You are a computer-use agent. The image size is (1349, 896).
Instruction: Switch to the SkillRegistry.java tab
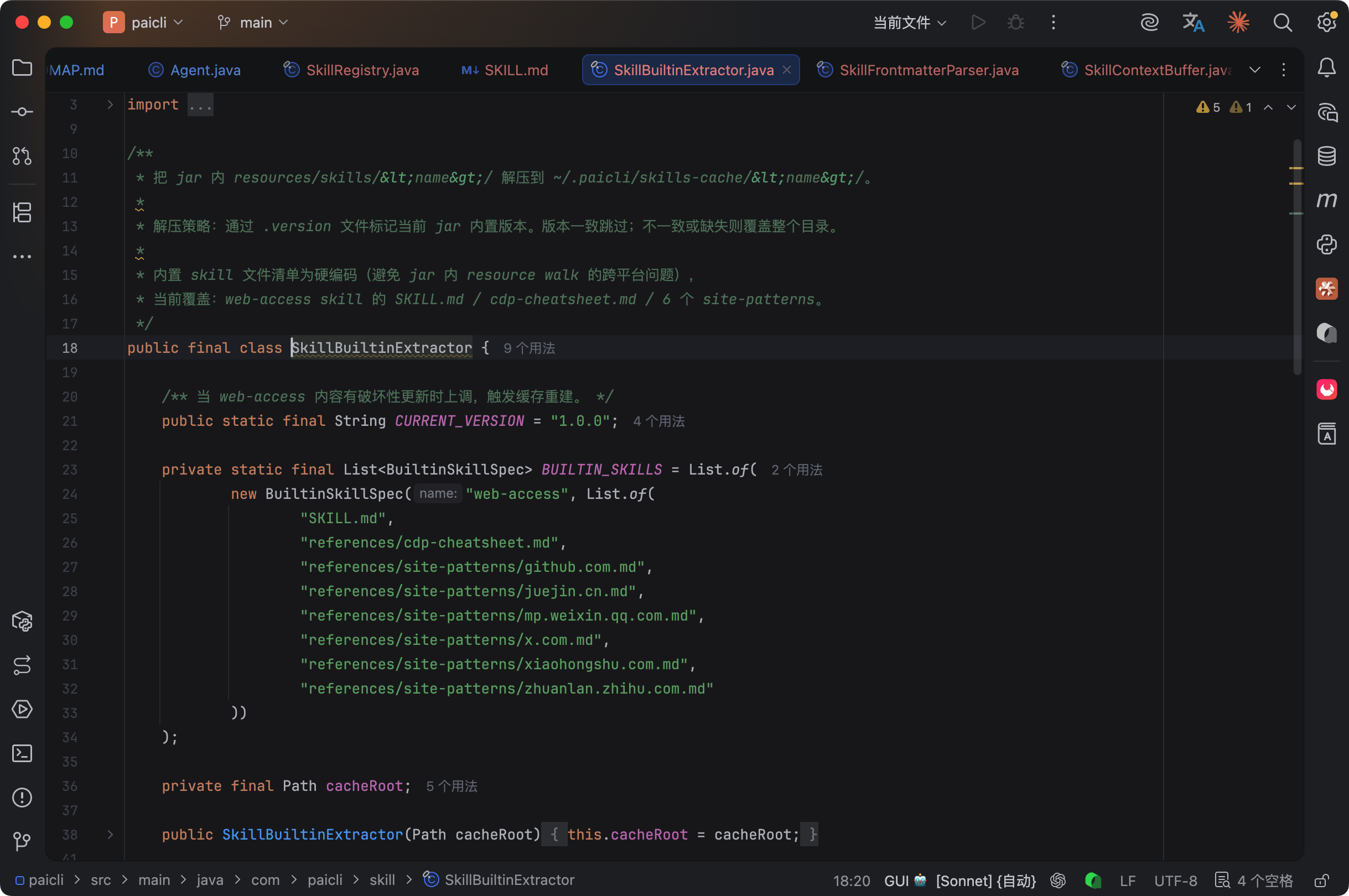click(x=352, y=70)
